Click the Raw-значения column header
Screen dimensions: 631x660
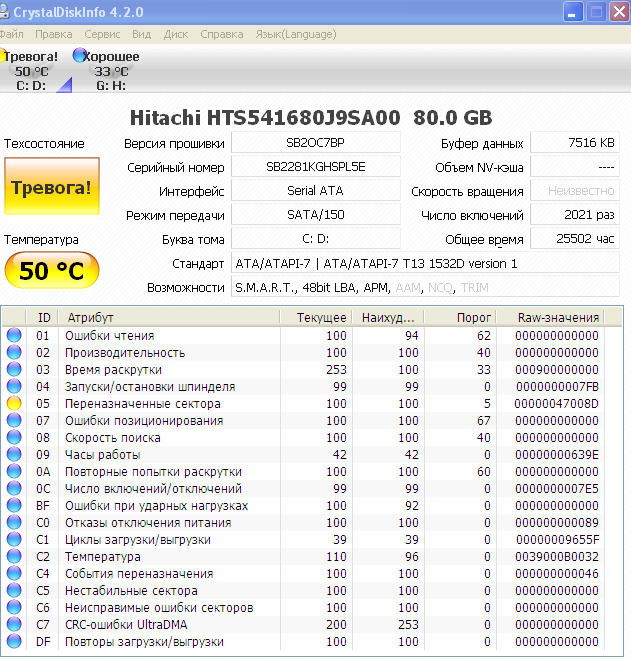[x=550, y=317]
